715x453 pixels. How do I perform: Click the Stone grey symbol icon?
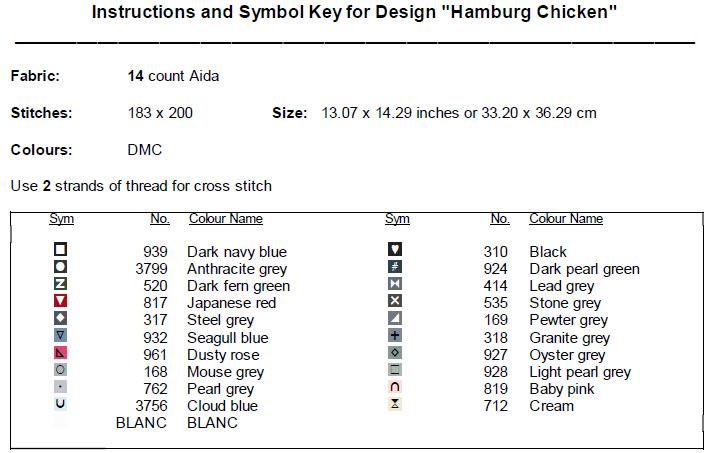tap(395, 301)
